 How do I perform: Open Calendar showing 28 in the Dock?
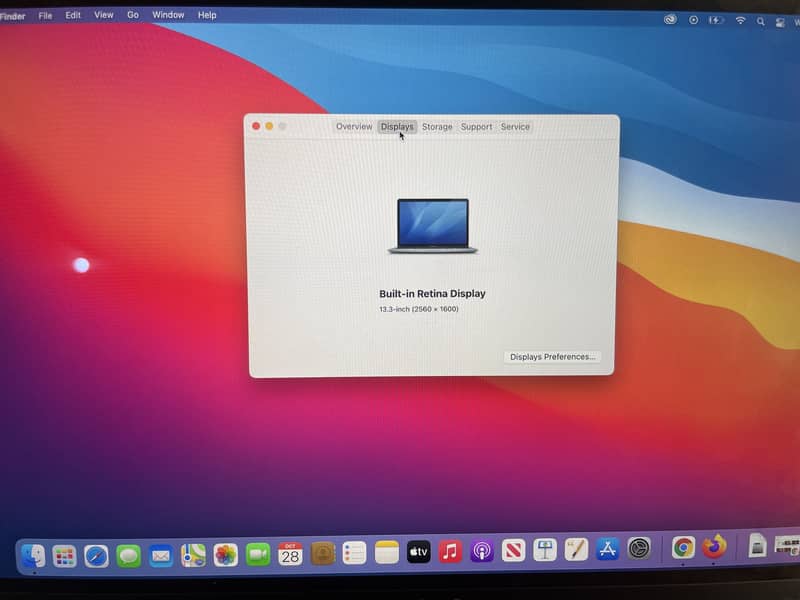[290, 554]
